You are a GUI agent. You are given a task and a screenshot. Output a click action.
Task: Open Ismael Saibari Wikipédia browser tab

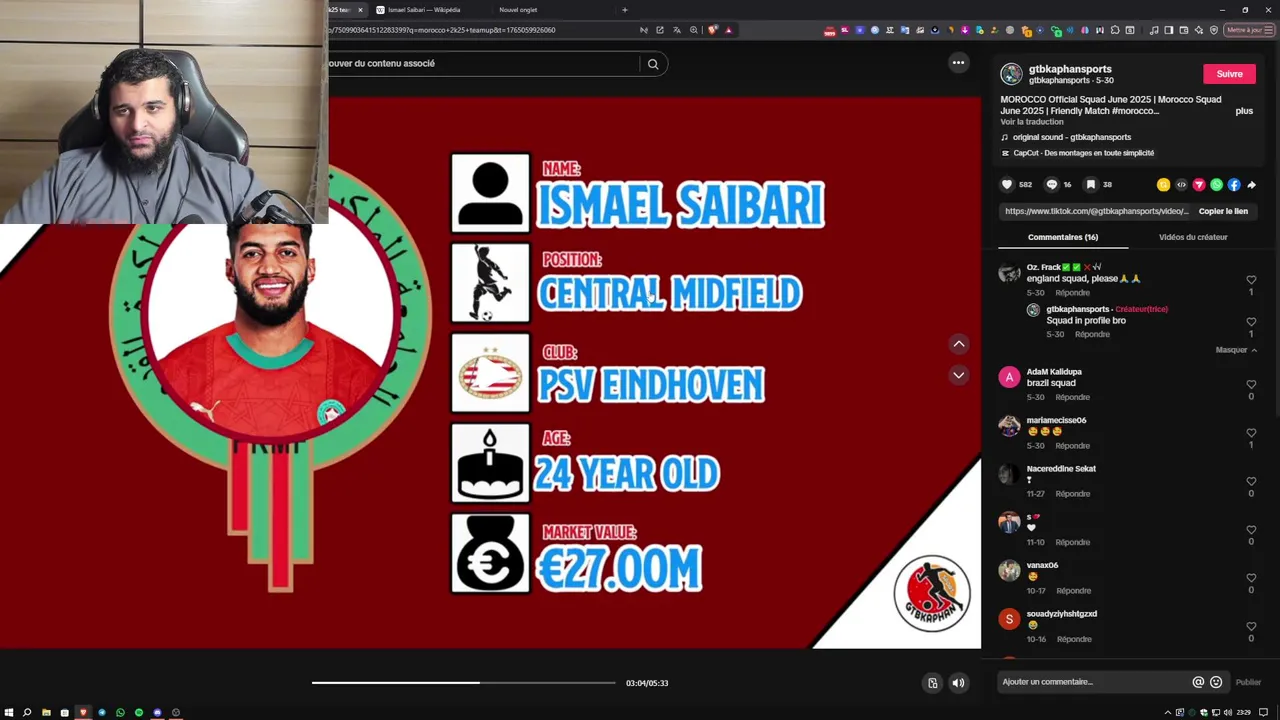pyautogui.click(x=424, y=10)
